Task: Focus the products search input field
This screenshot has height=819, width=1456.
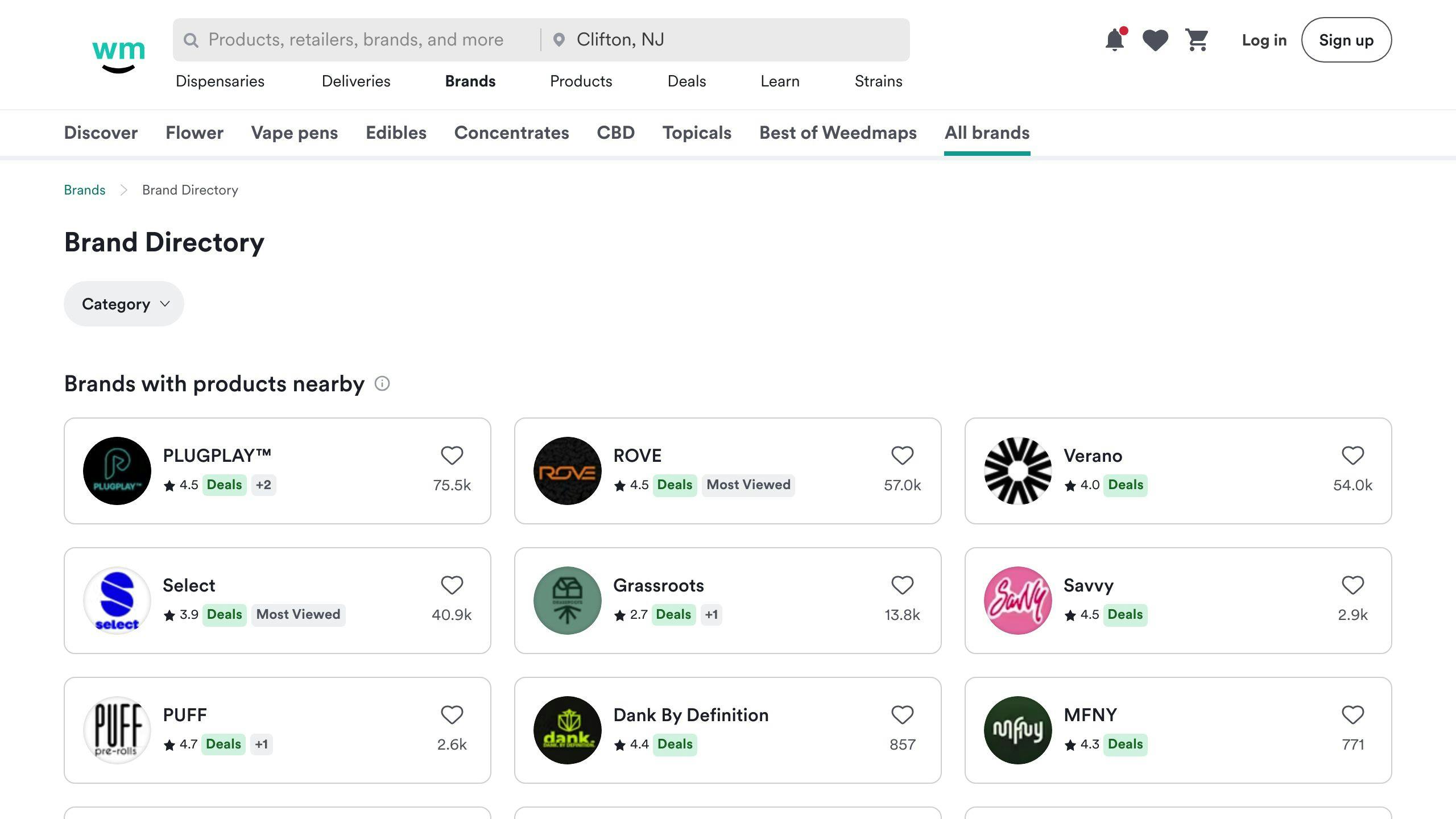Action: pyautogui.click(x=356, y=40)
